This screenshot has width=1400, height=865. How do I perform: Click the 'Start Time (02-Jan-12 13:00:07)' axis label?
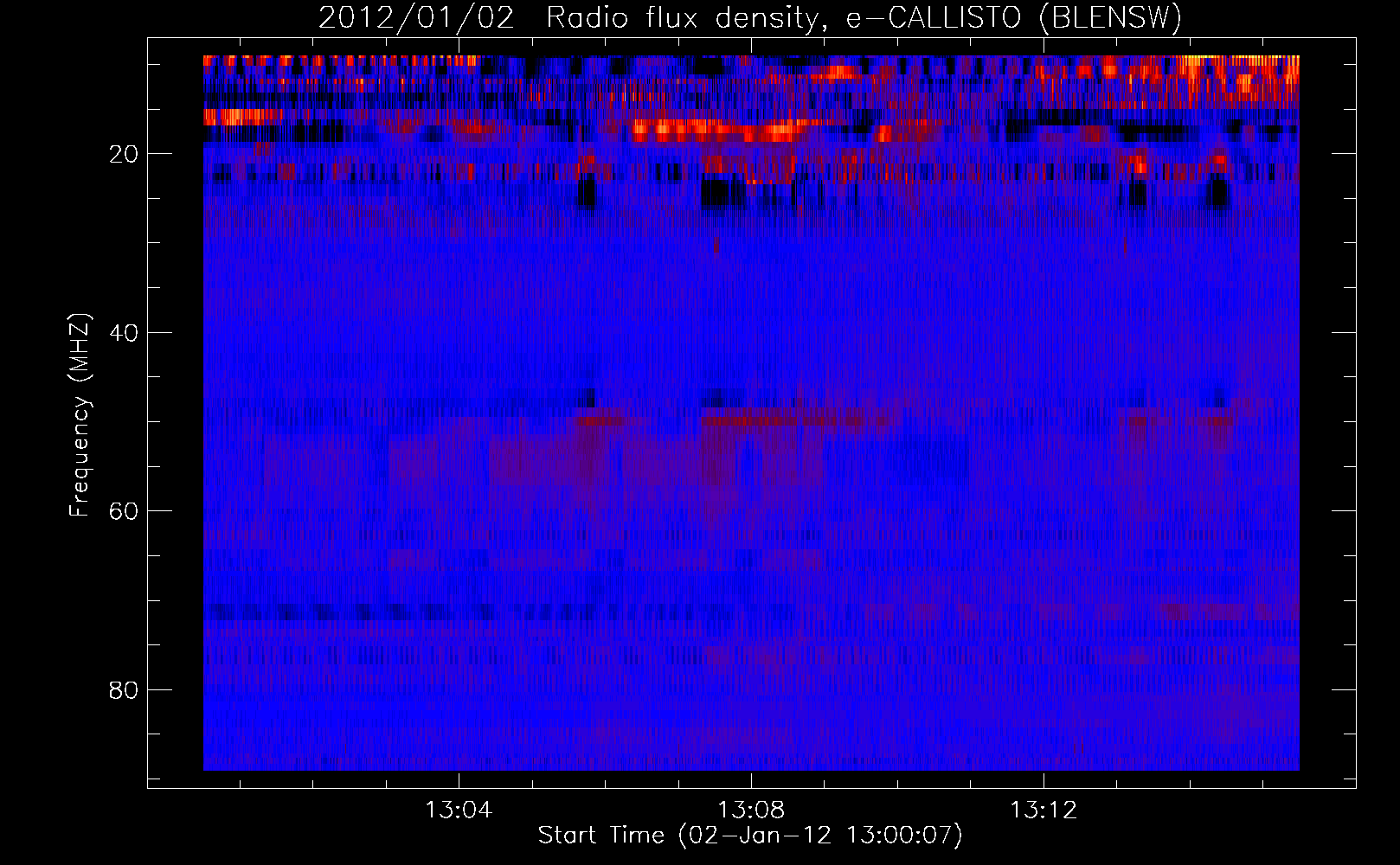pos(750,836)
